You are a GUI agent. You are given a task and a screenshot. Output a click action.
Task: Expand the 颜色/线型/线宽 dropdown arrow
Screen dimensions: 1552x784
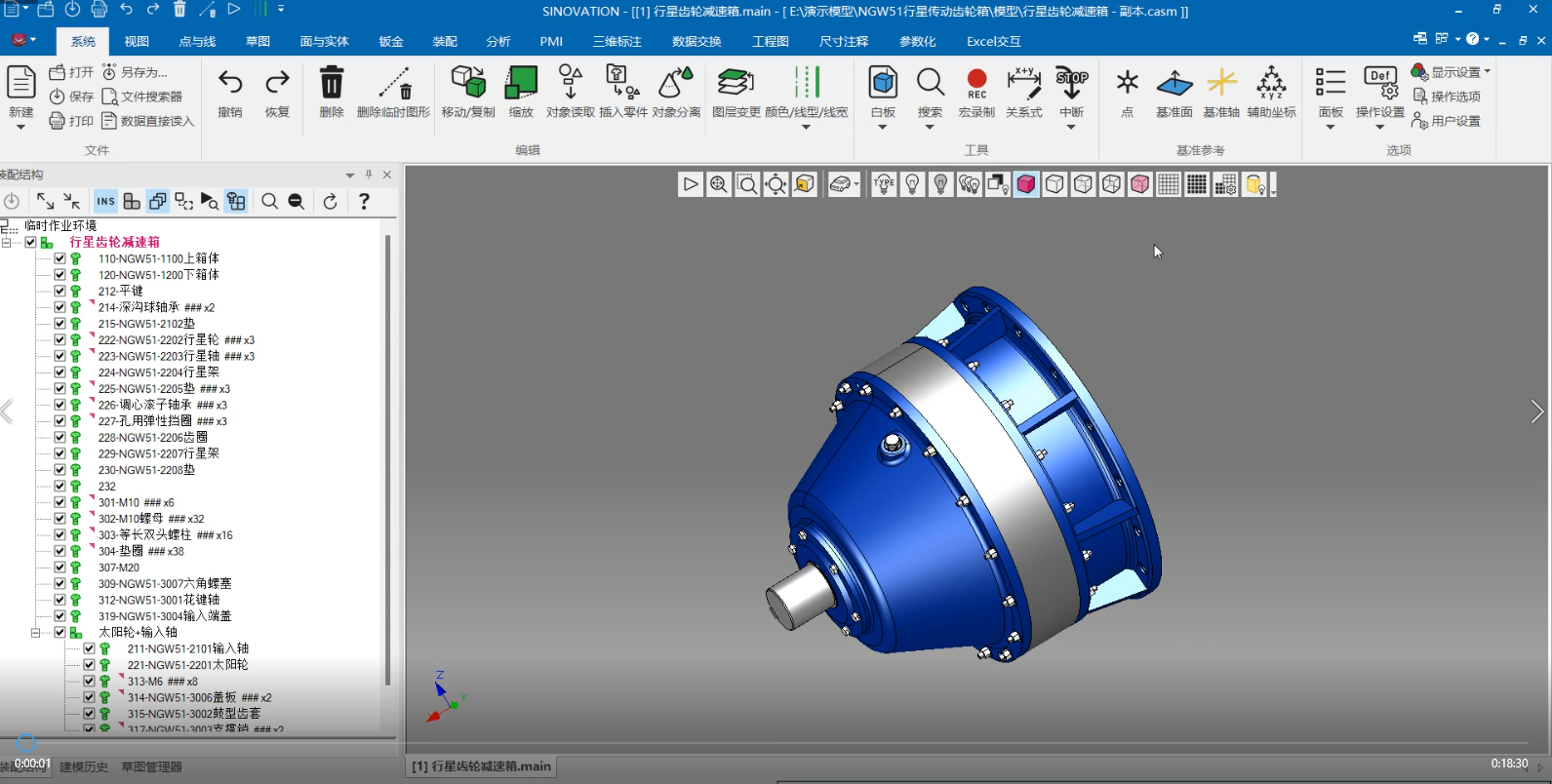806,128
